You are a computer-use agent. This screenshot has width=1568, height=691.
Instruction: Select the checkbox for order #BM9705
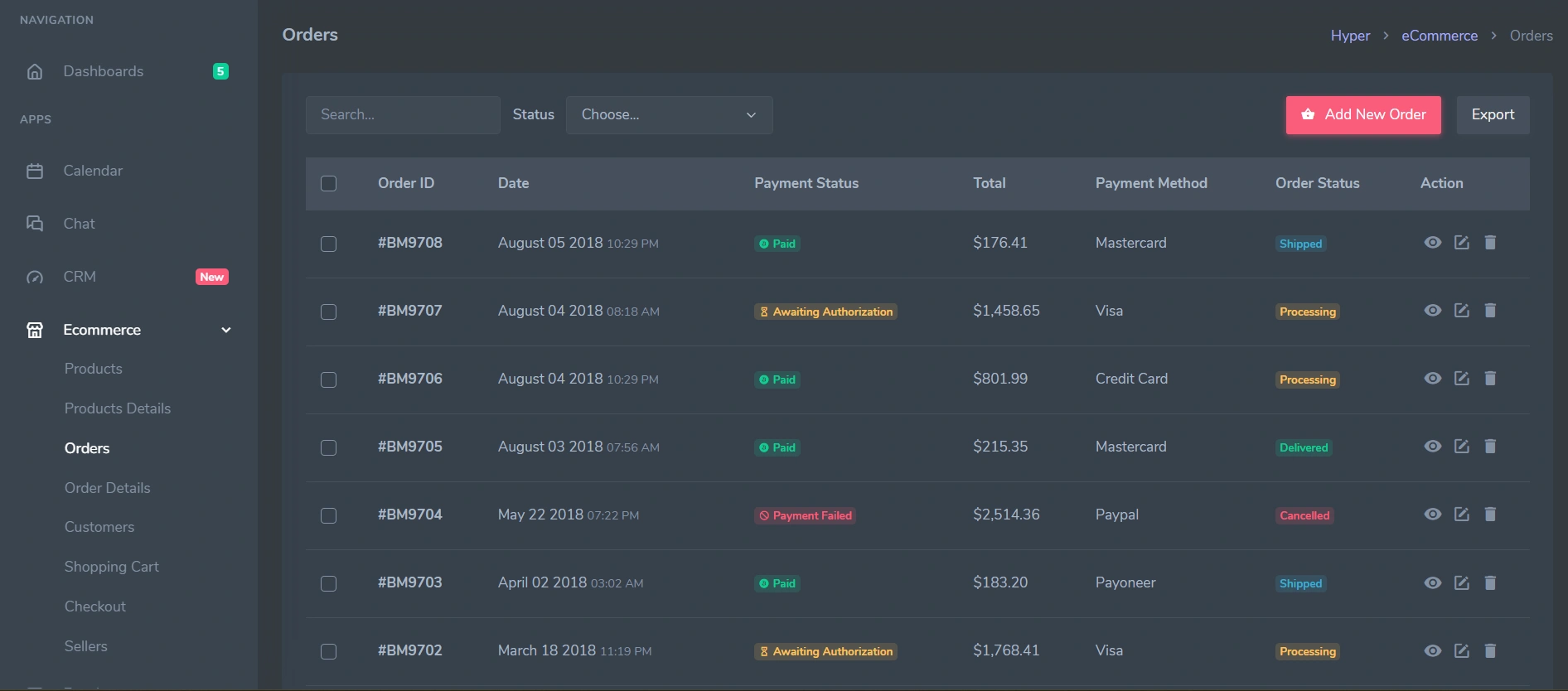(x=328, y=447)
